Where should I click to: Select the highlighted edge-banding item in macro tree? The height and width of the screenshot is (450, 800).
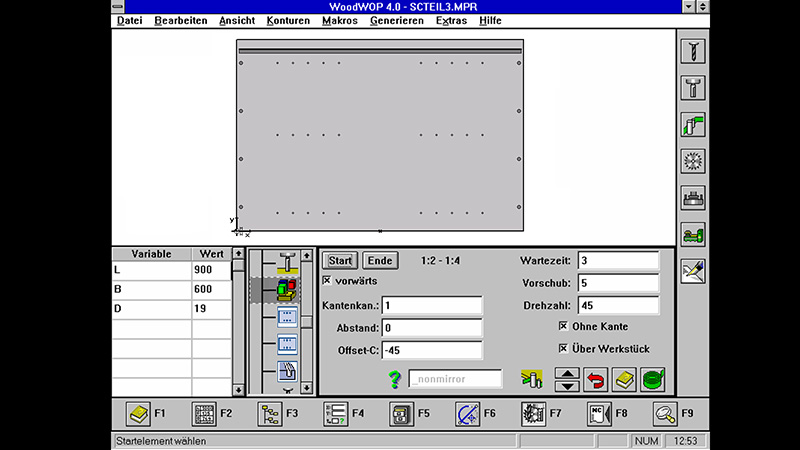pos(288,290)
